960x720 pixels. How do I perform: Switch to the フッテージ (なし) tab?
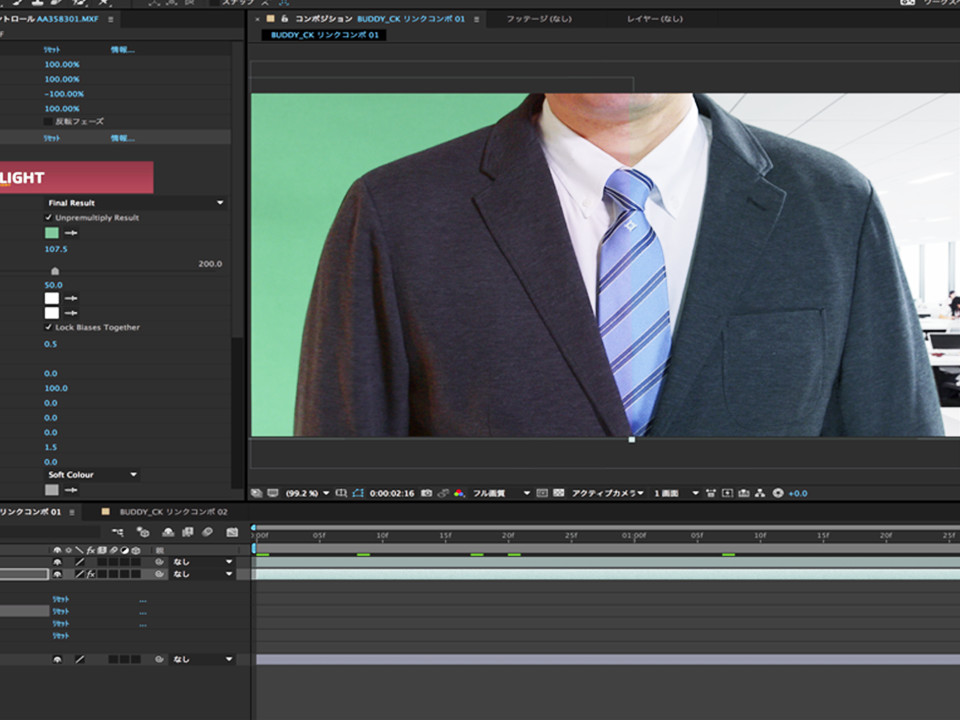click(539, 19)
